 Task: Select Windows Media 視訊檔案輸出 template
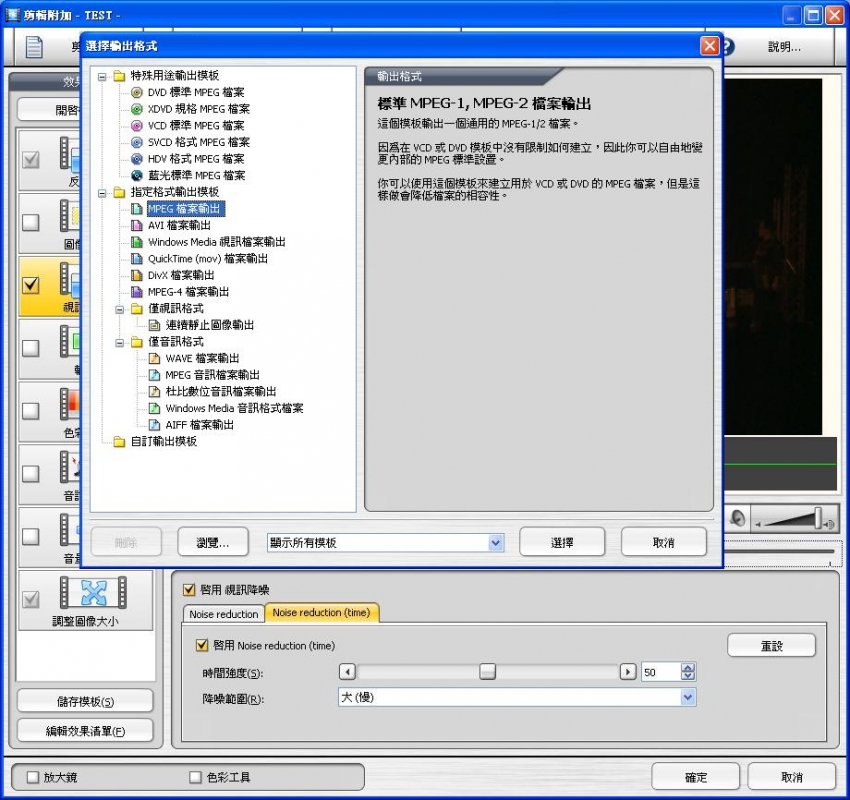tap(216, 242)
